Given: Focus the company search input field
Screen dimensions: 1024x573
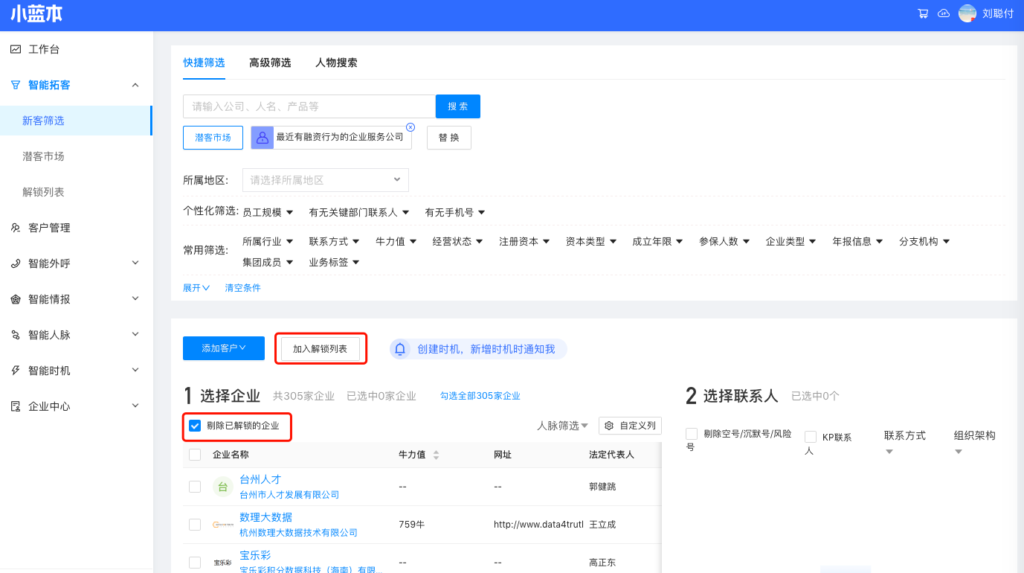Looking at the screenshot, I should click(x=309, y=106).
